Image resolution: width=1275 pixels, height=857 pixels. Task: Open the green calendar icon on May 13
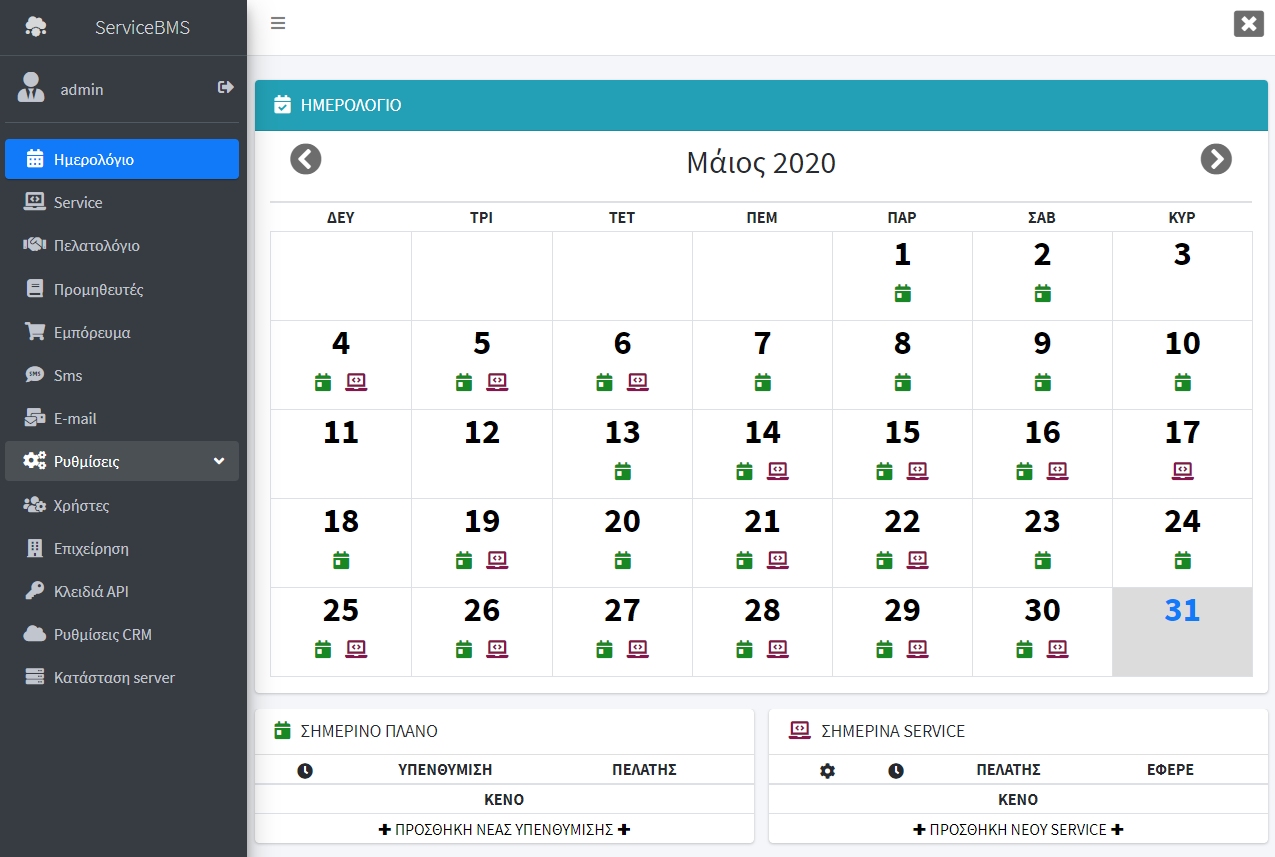pos(622,471)
